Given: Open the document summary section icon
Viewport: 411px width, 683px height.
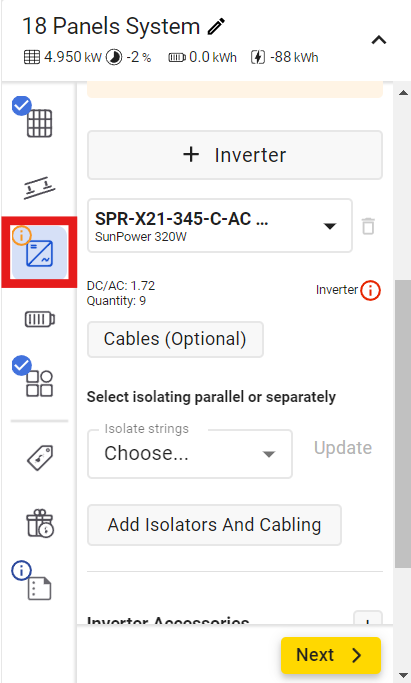Looking at the screenshot, I should [39, 588].
